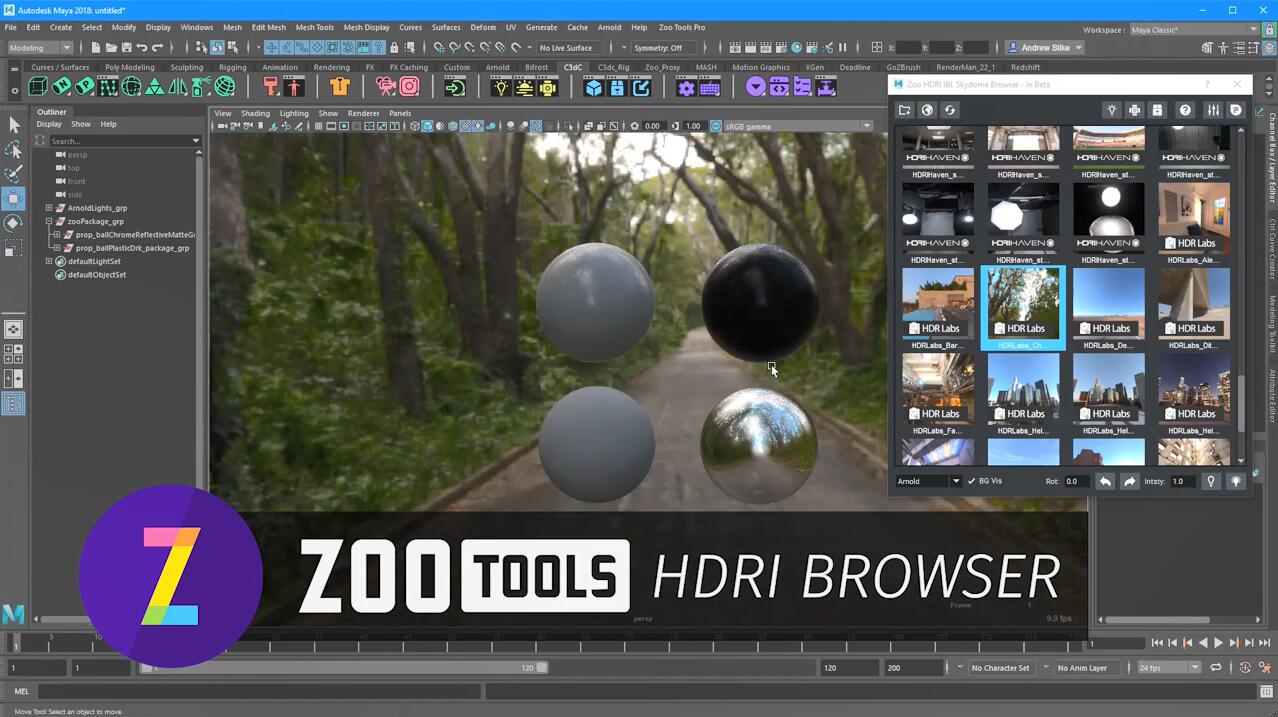The width and height of the screenshot is (1278, 717).
Task: Toggle the lit lightbulb button beside Intsty
Action: [1237, 481]
